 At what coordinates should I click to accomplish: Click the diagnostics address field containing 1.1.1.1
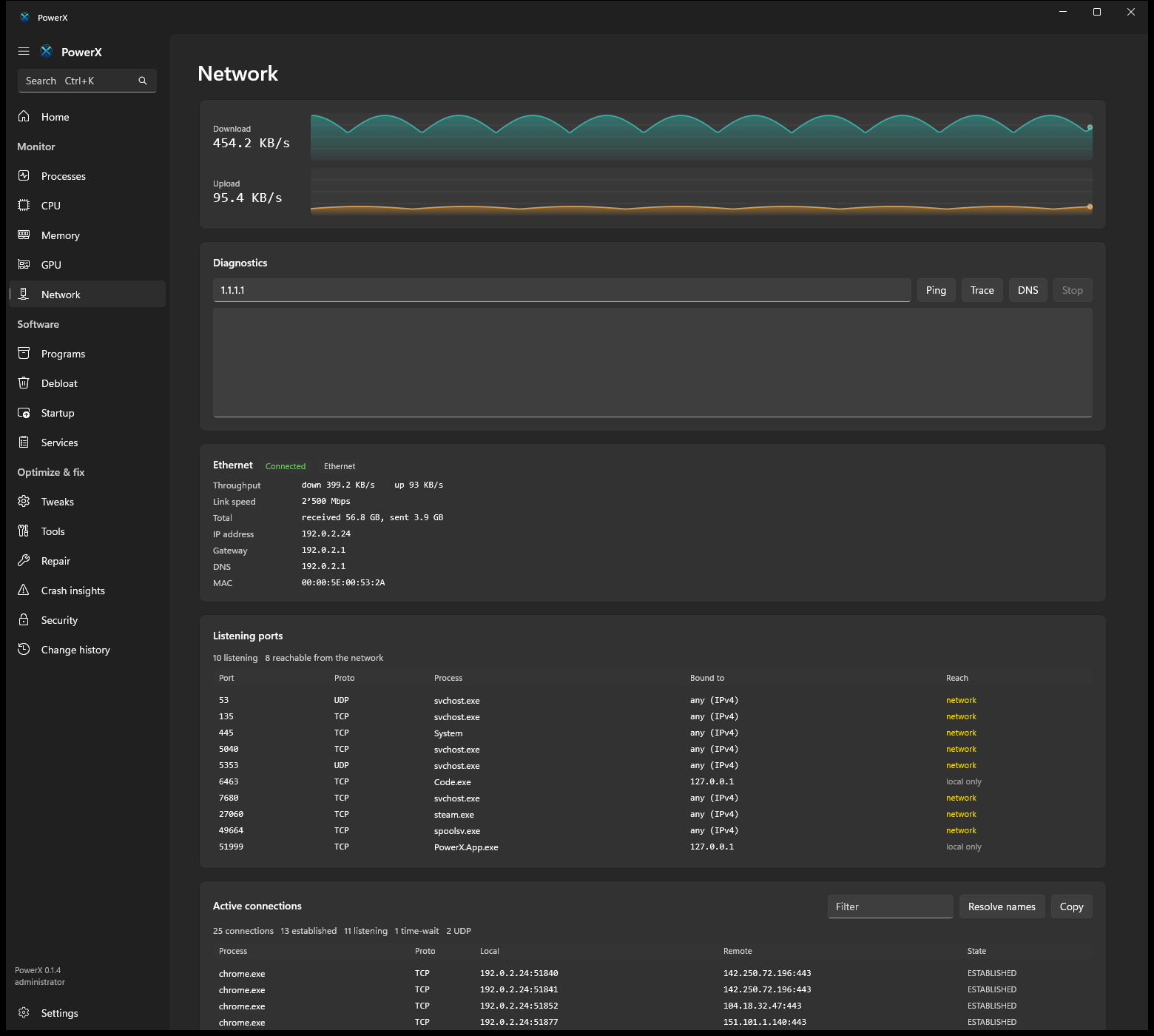(x=561, y=290)
